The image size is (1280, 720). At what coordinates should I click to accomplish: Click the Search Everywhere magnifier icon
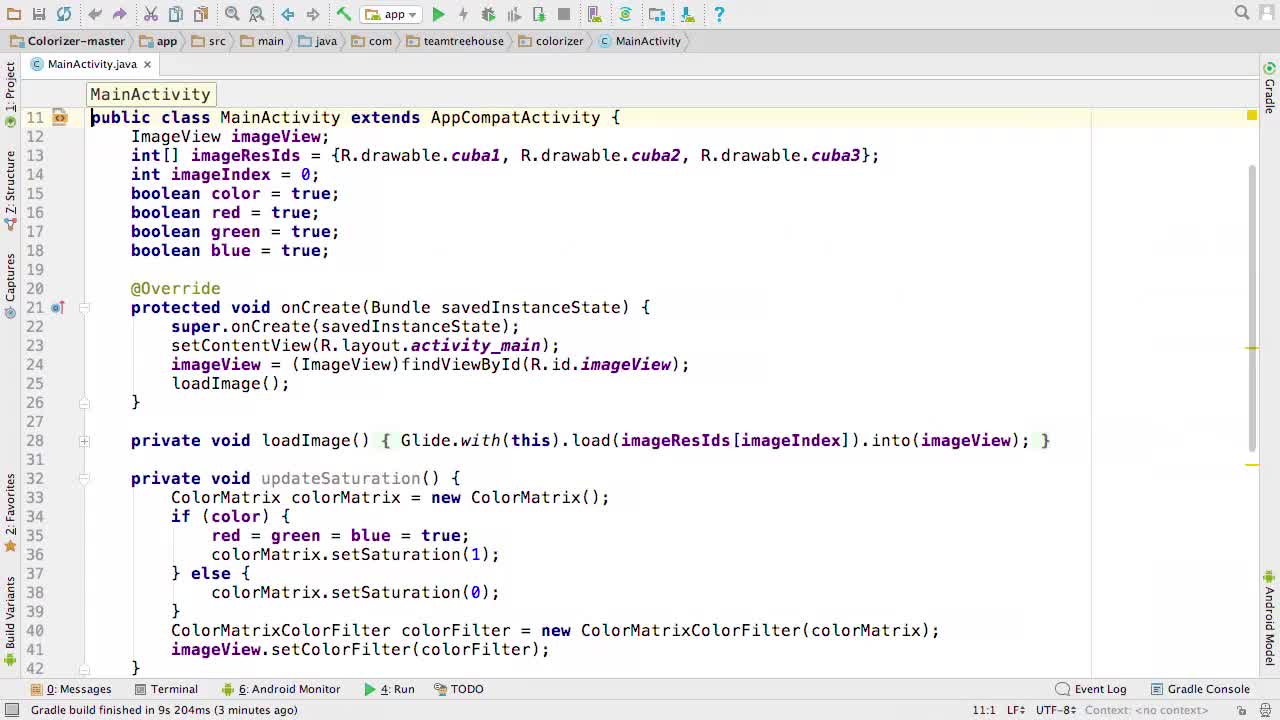(1242, 13)
